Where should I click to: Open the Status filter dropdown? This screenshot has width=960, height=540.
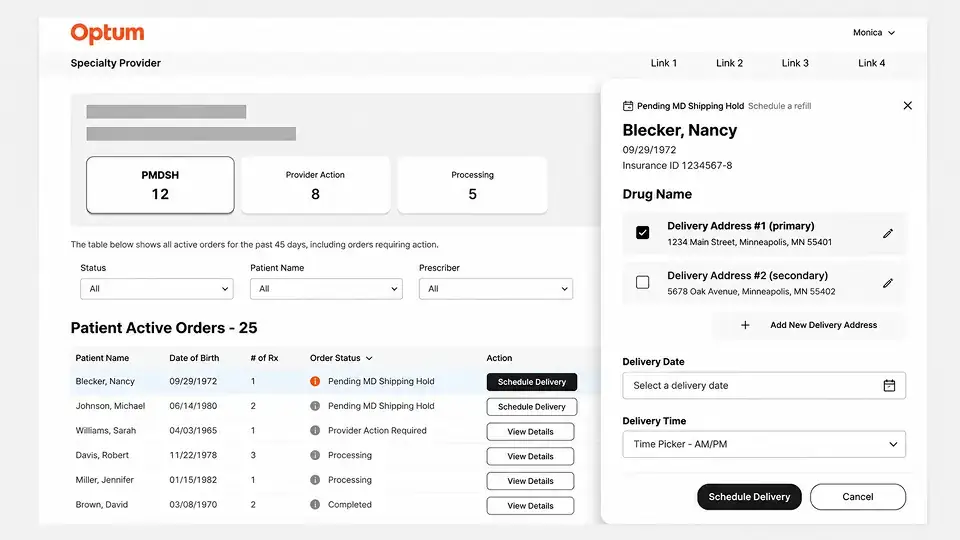coord(157,289)
